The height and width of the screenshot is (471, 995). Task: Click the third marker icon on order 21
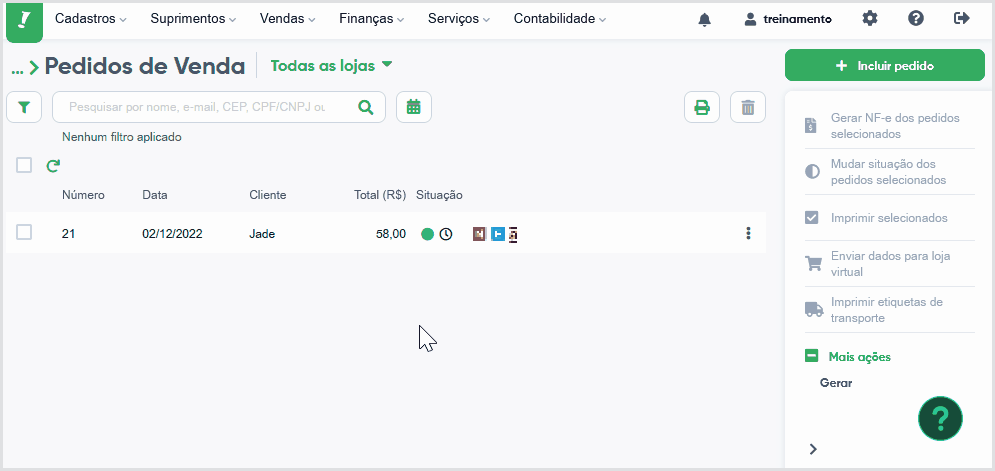513,235
